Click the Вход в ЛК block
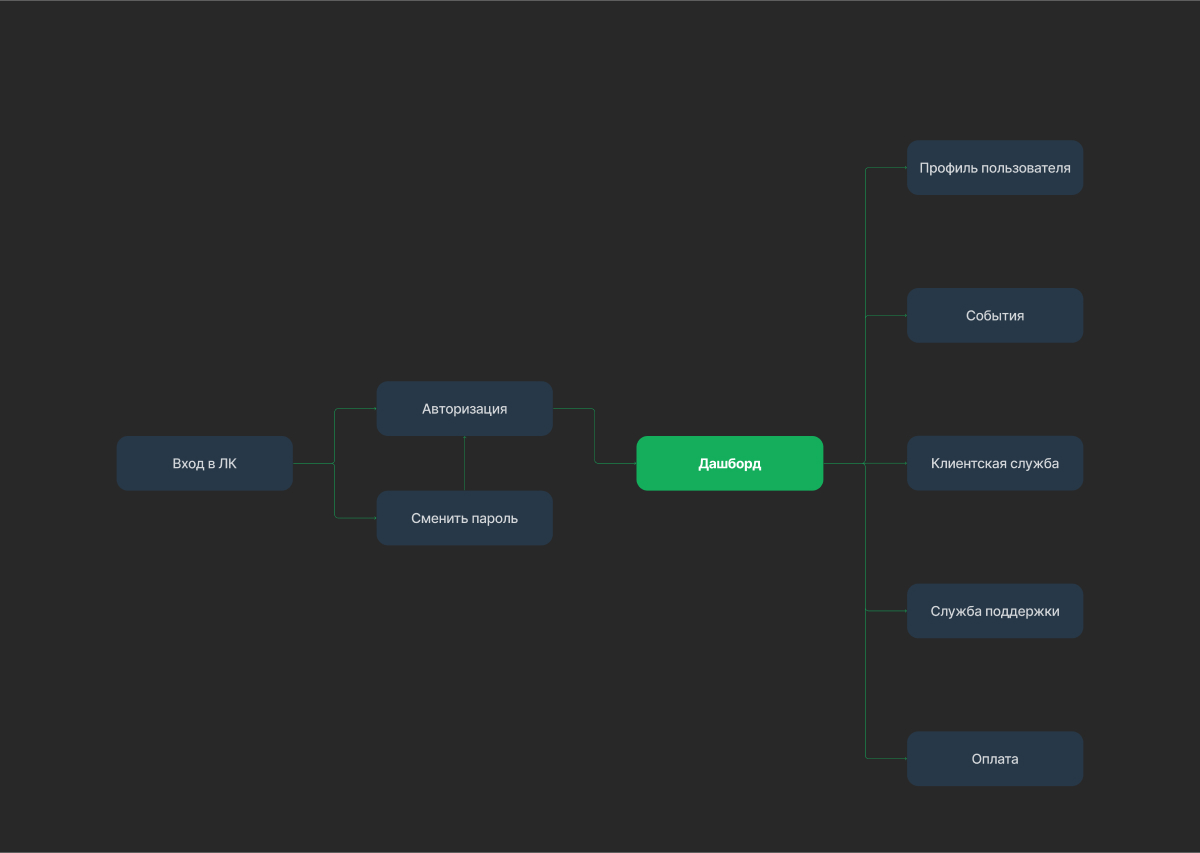Screen dimensions: 1200x853 click(205, 463)
